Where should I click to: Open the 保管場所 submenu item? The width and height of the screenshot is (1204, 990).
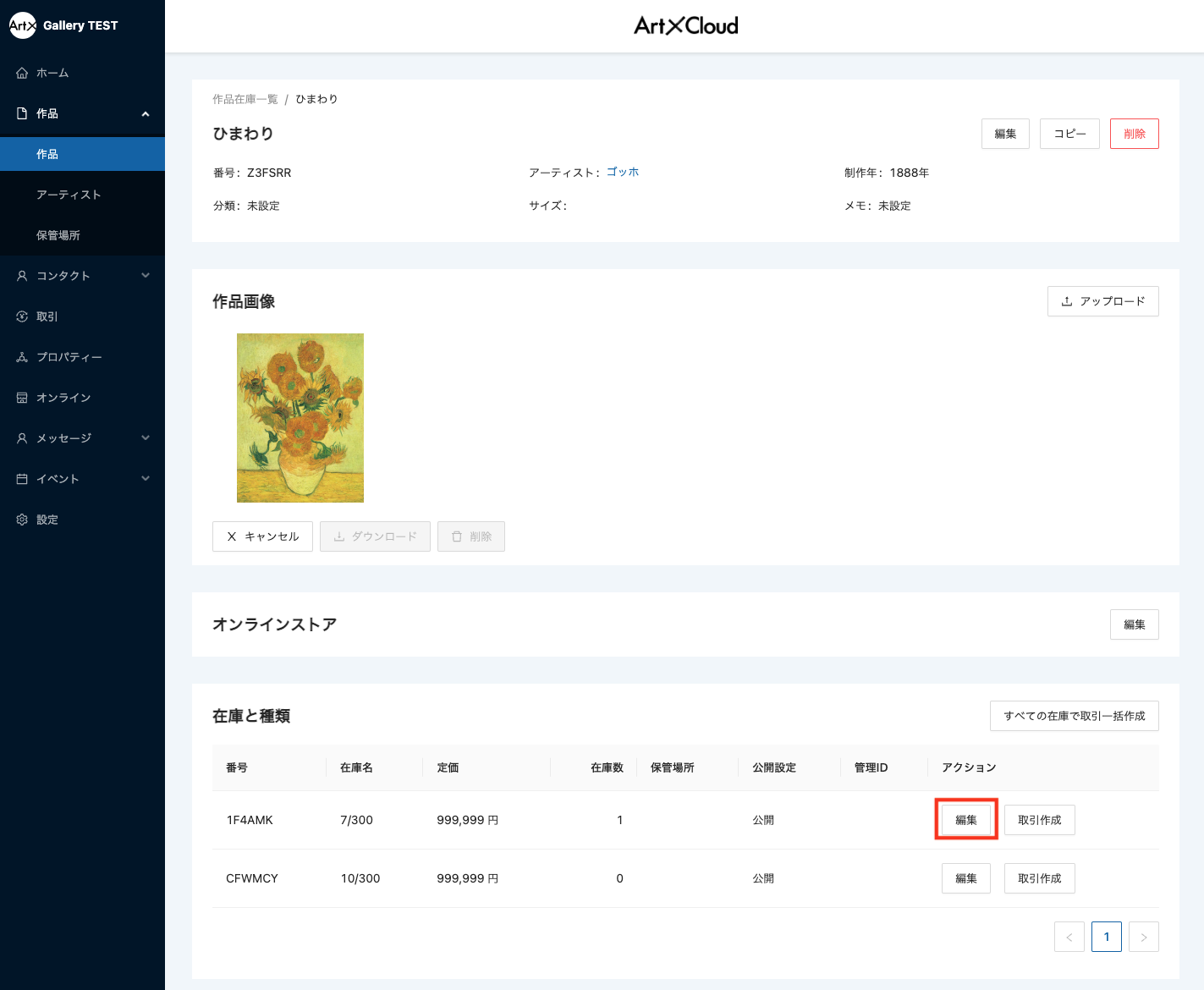(82, 235)
